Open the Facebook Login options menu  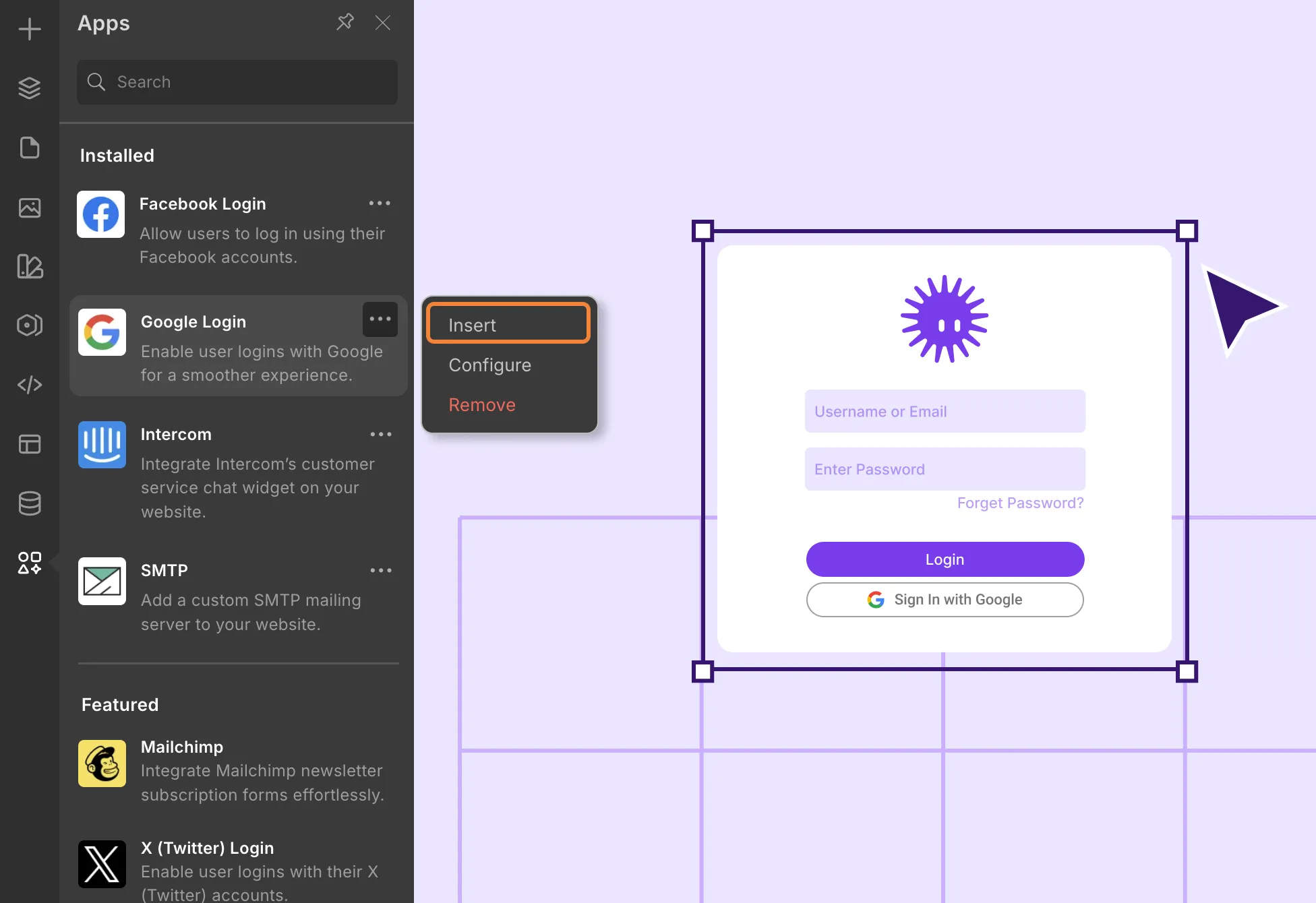380,203
